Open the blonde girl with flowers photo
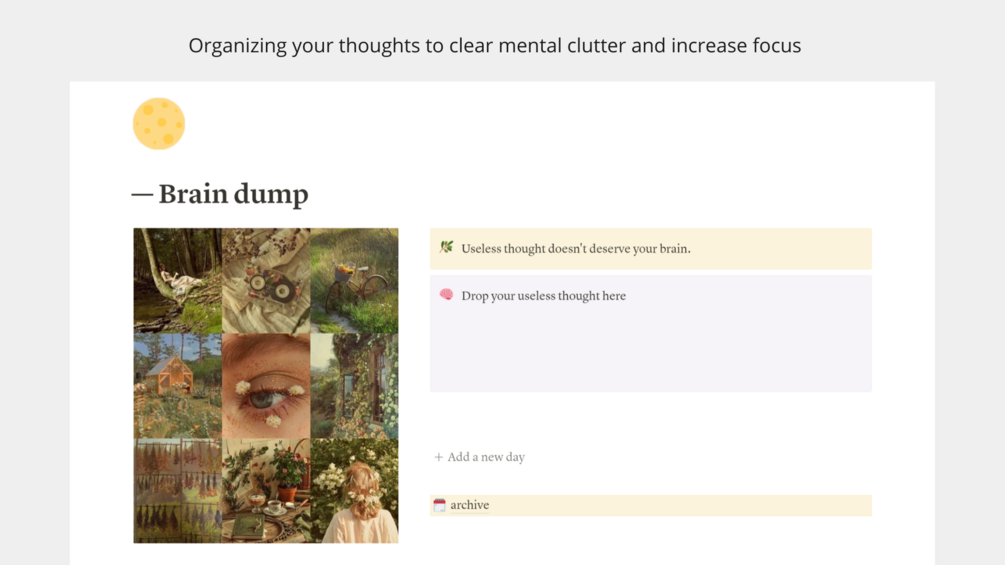 point(354,491)
